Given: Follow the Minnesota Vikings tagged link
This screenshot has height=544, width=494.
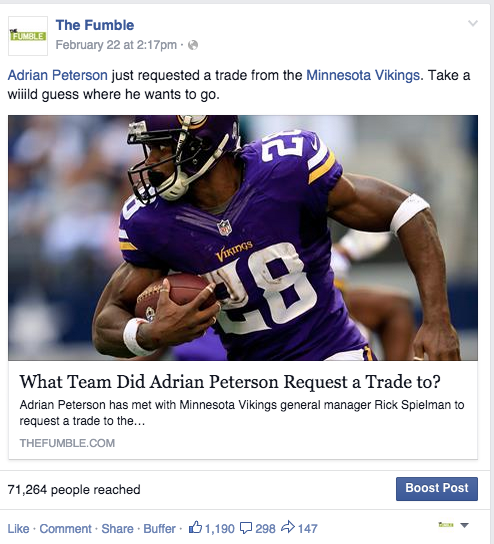Looking at the screenshot, I should (363, 75).
